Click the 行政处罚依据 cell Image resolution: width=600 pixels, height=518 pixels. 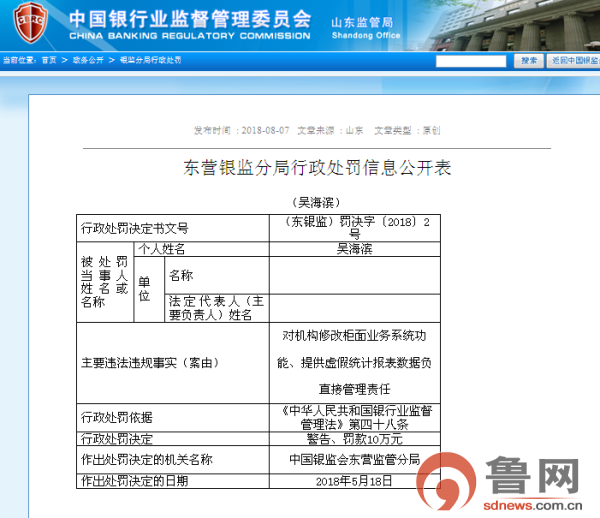coord(173,418)
